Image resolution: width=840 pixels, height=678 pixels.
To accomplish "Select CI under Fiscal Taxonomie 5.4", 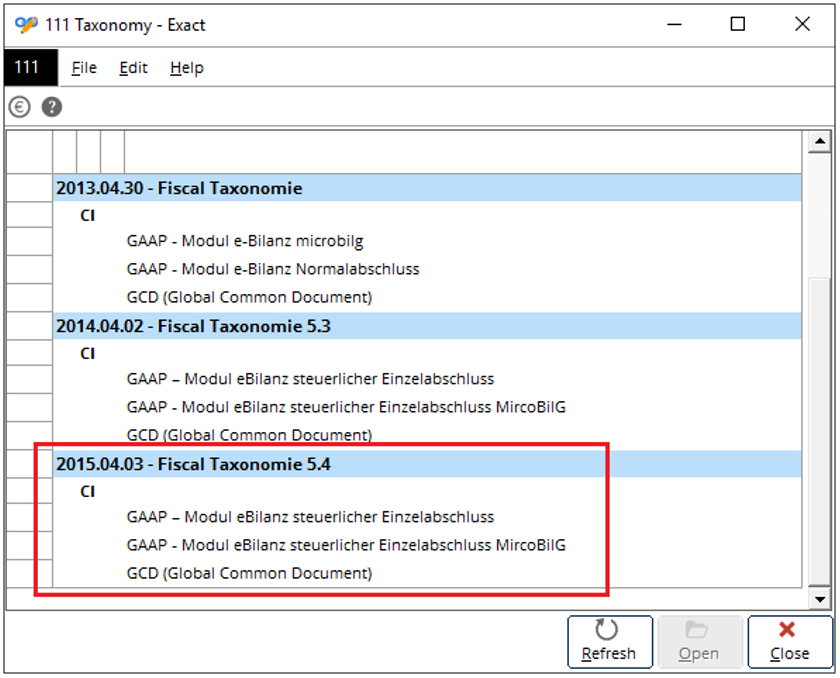I will [x=87, y=492].
